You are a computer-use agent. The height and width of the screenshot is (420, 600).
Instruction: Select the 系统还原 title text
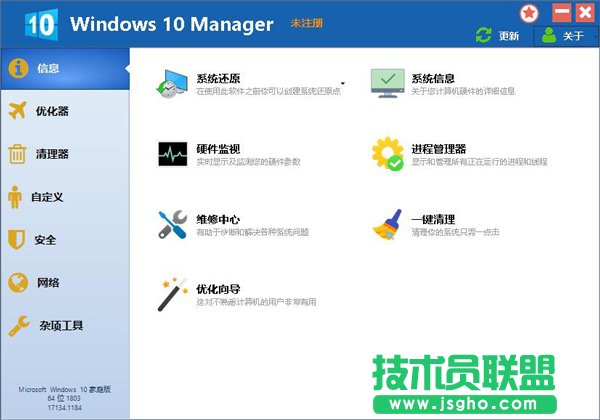pyautogui.click(x=218, y=78)
